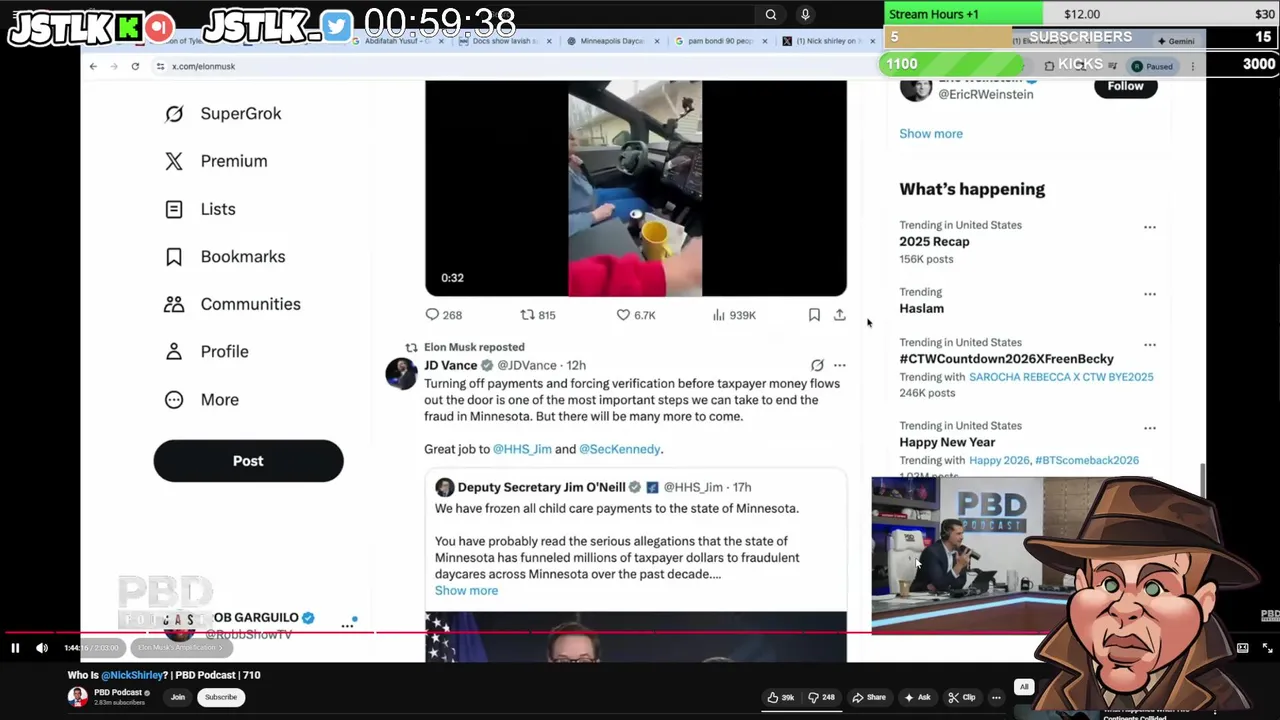Switch to the Minneapolis Daycare tab
Image resolution: width=1280 pixels, height=720 pixels.
610,41
